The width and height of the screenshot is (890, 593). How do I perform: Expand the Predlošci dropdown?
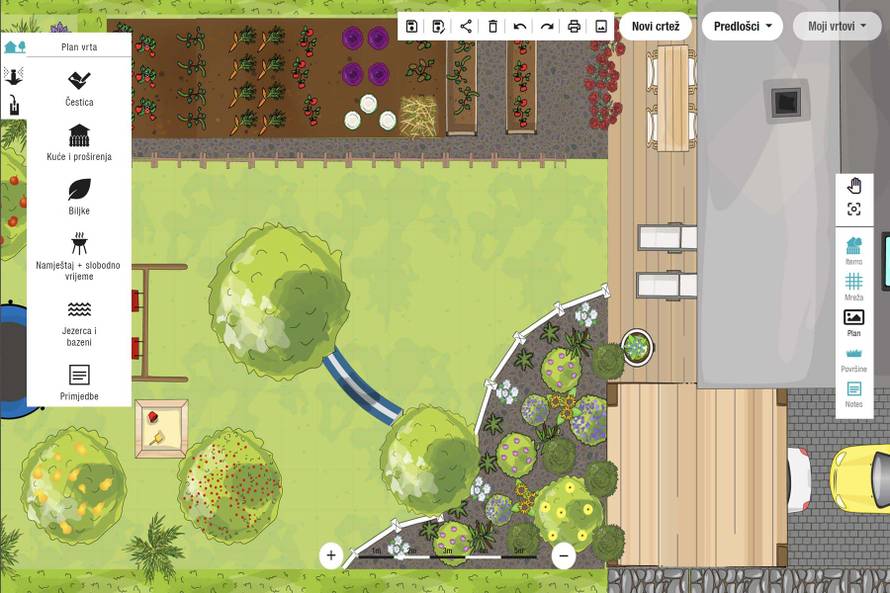(742, 26)
